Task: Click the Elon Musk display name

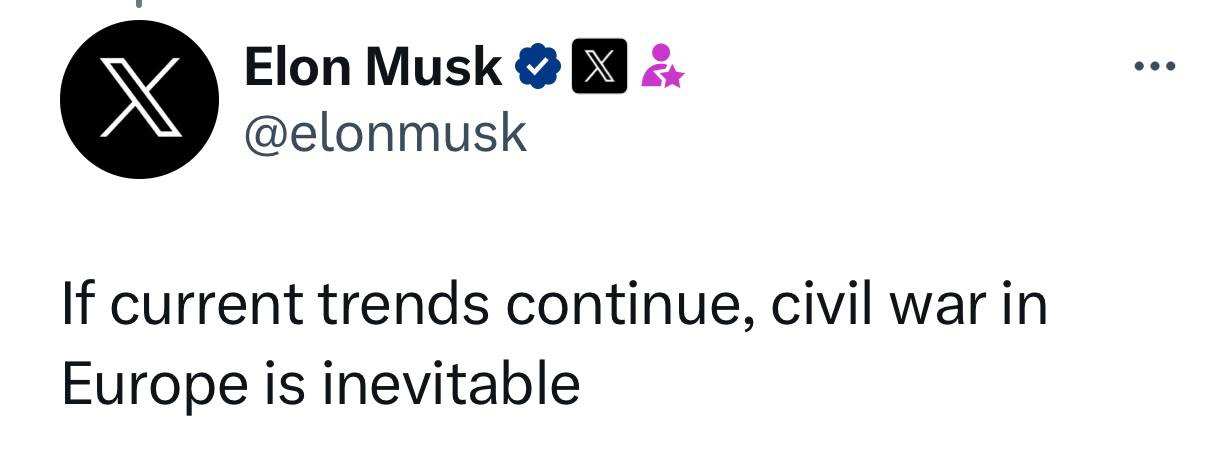Action: tap(372, 67)
